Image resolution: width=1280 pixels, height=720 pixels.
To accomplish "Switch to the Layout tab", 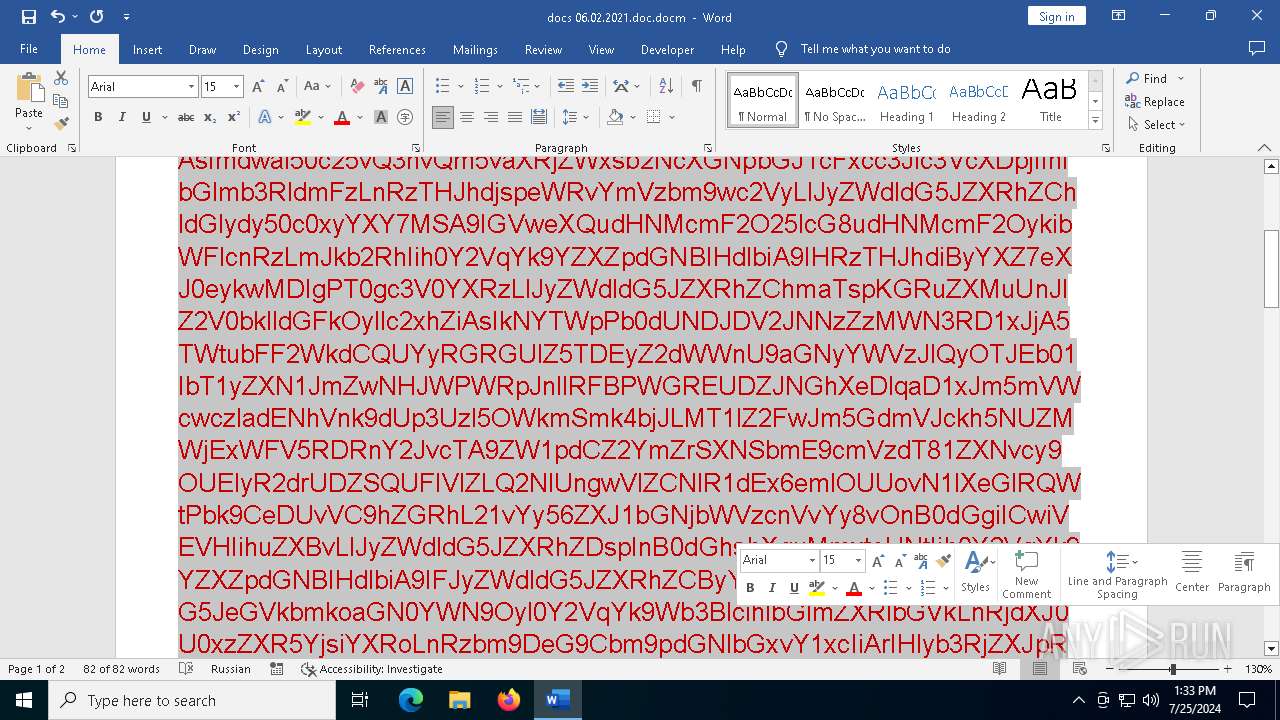I will click(323, 49).
